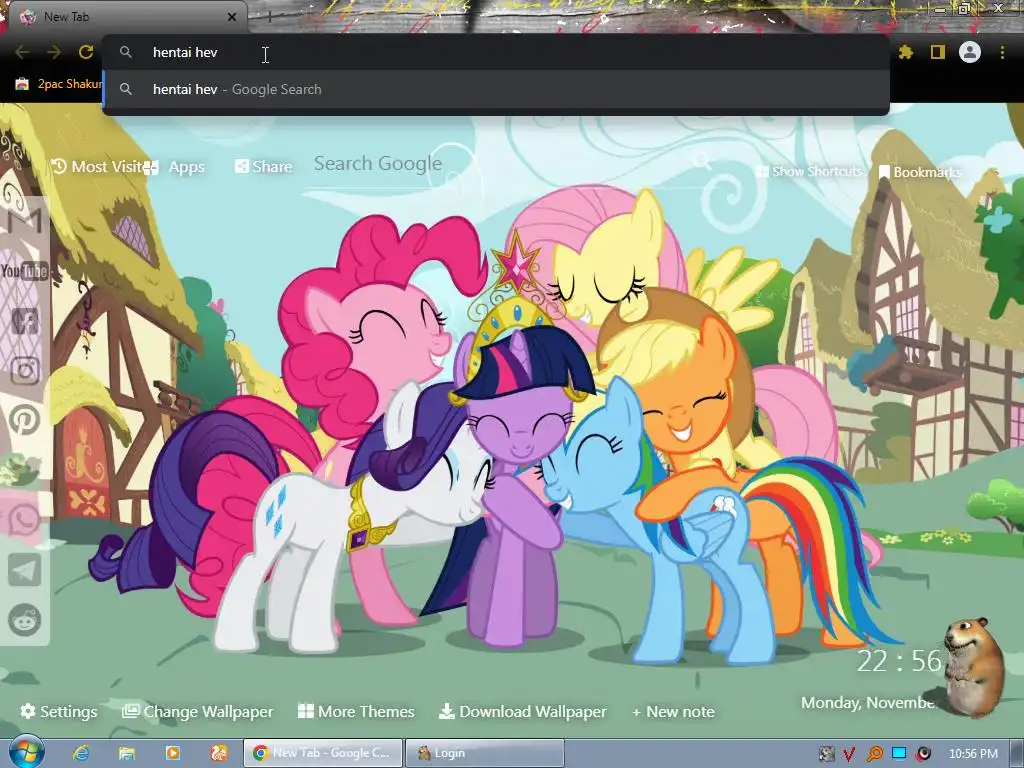
Task: Click the hamster mascot widget
Action: coord(974,666)
